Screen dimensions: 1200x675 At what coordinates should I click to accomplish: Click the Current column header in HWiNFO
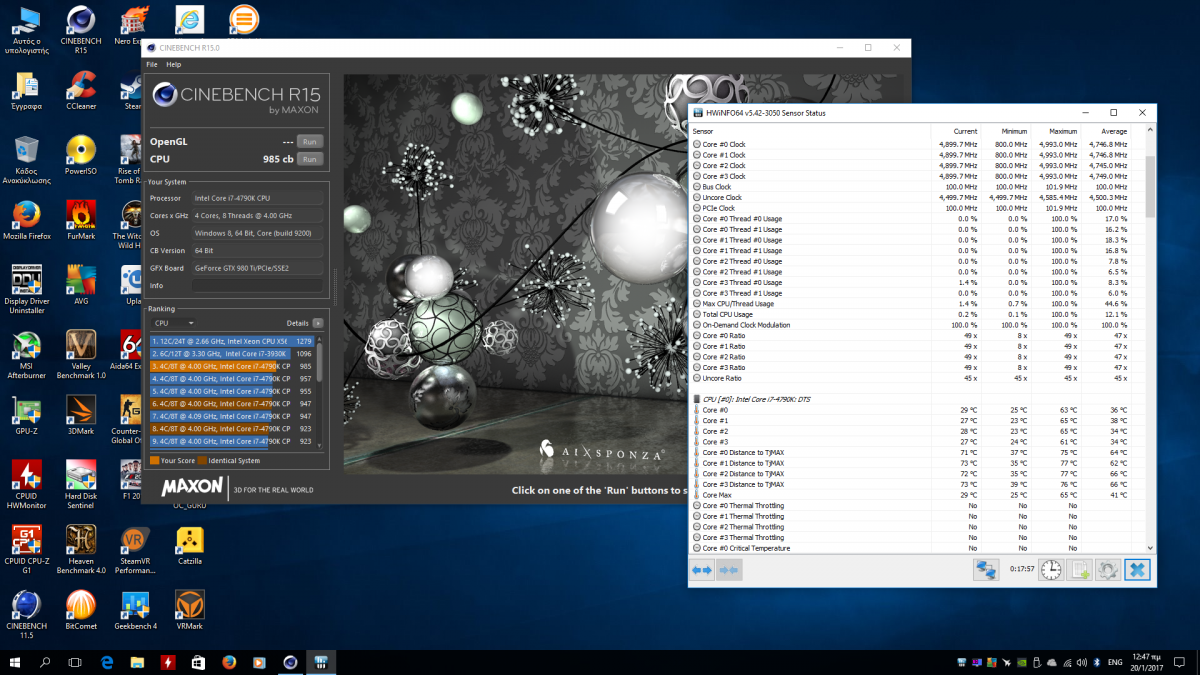[955, 131]
